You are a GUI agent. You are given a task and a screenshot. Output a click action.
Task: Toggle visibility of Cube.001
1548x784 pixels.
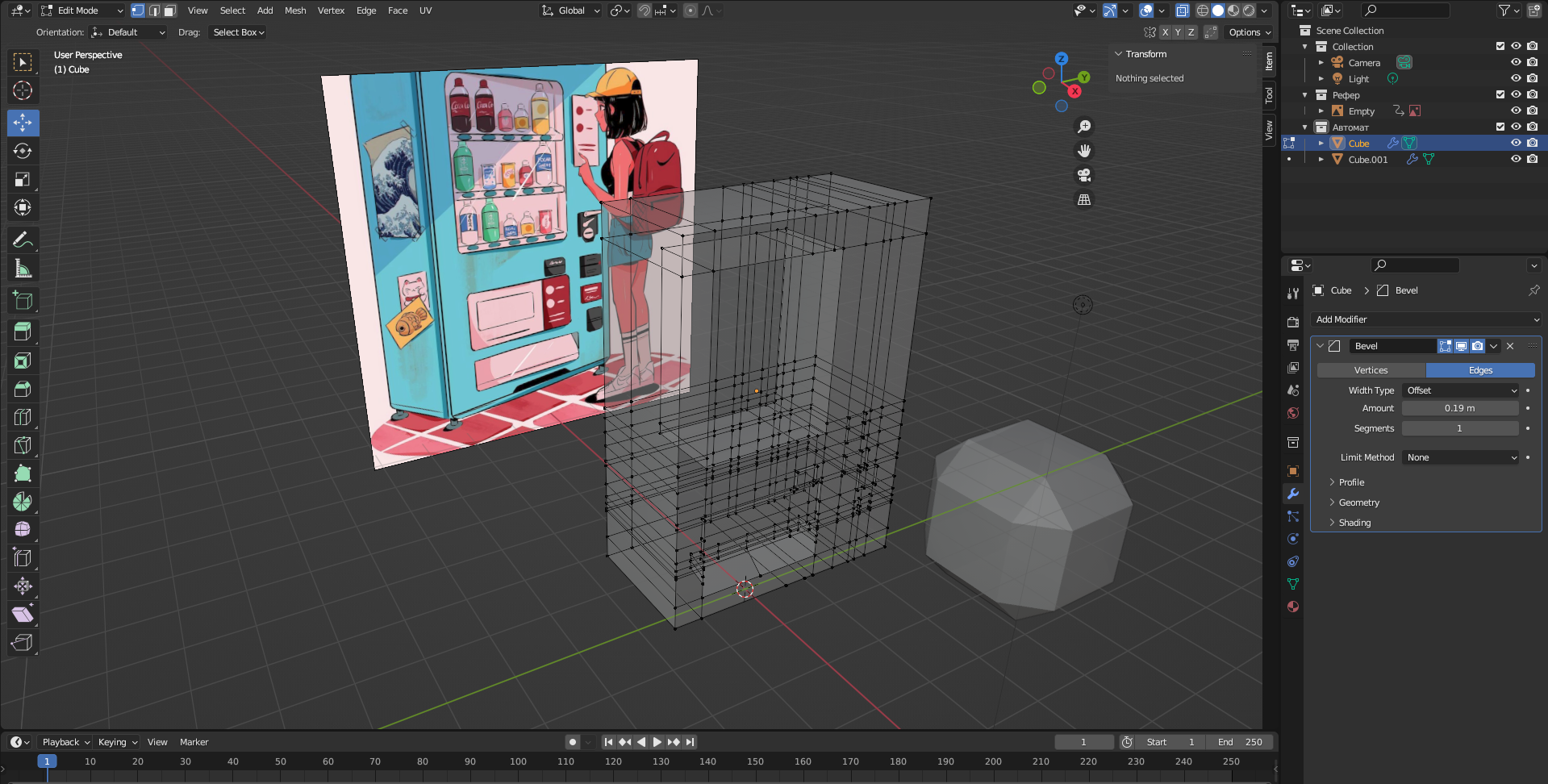pyautogui.click(x=1516, y=160)
